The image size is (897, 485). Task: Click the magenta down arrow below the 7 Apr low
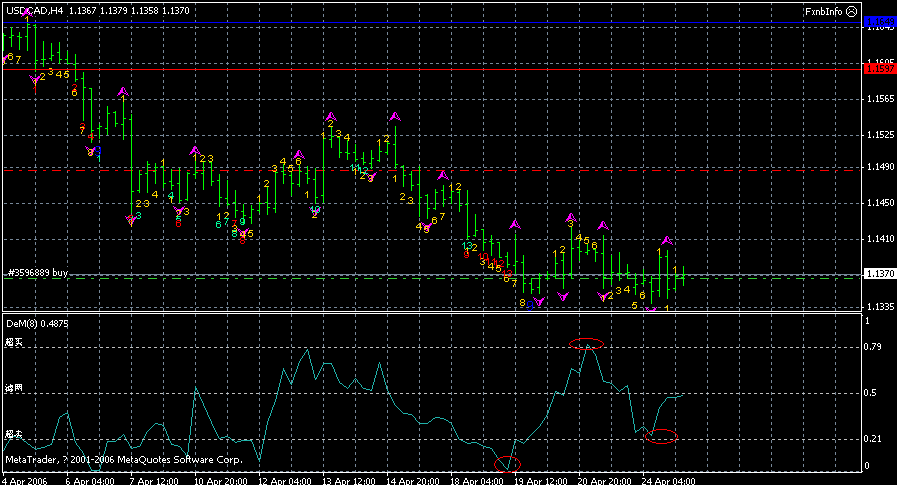click(131, 221)
